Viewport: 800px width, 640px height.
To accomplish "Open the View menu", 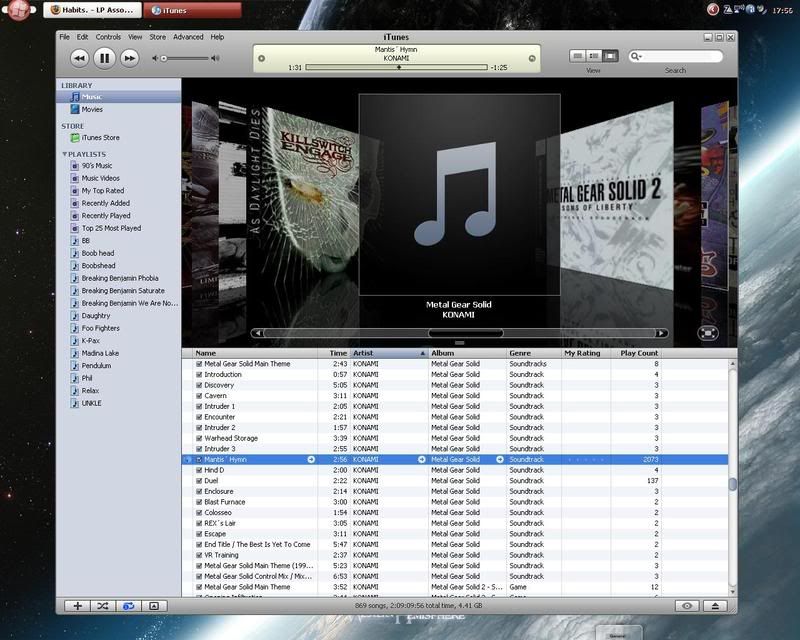I will pos(135,37).
